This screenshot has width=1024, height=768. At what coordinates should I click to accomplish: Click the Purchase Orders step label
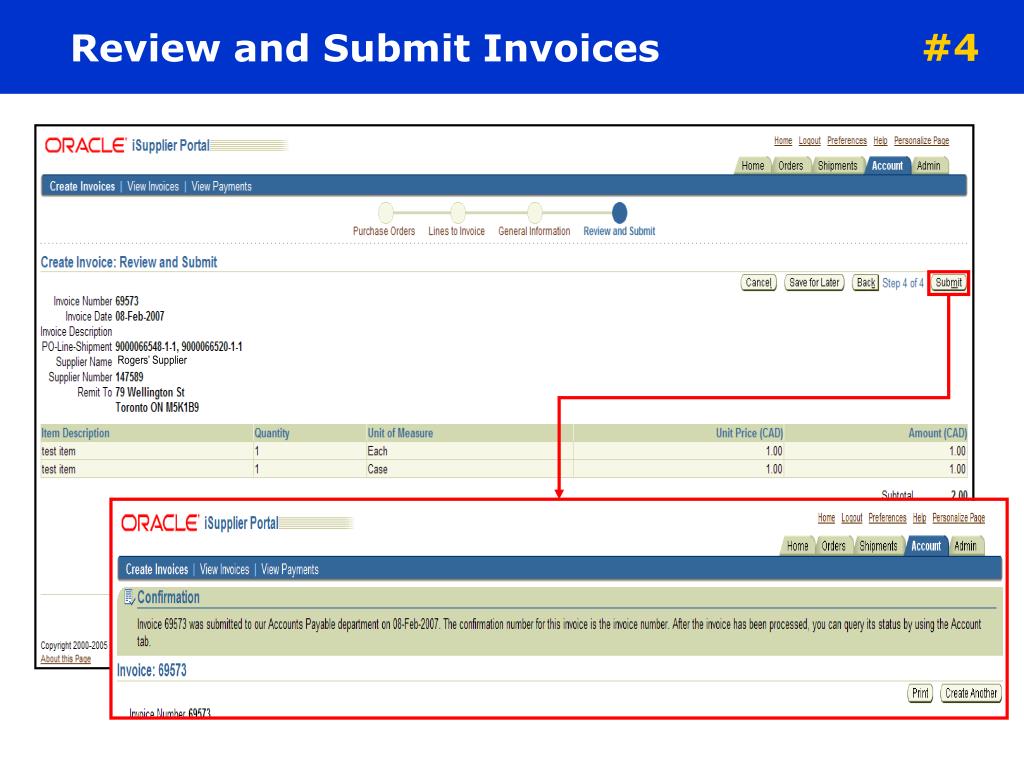click(x=384, y=231)
